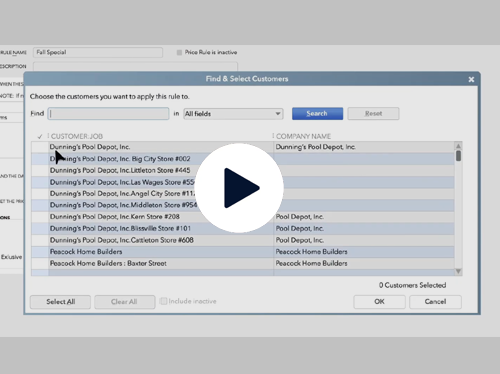
Task: Select the Cattleton Store #608 row
Action: click(243, 240)
